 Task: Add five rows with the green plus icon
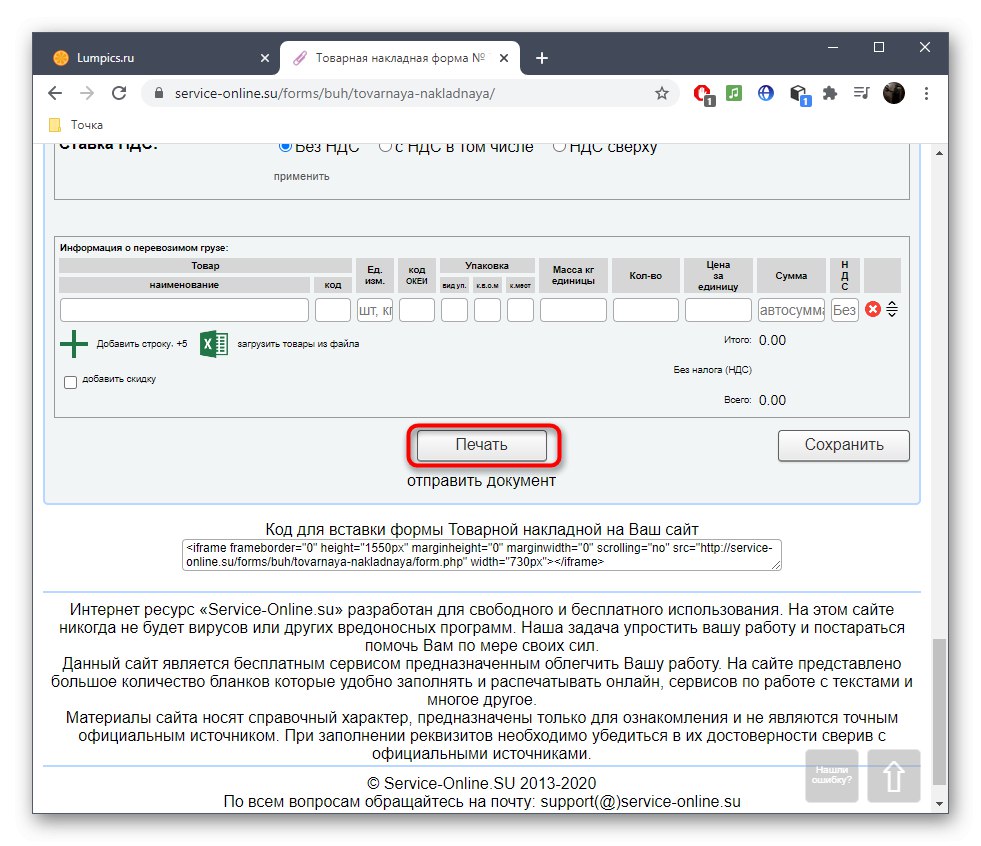[x=73, y=342]
